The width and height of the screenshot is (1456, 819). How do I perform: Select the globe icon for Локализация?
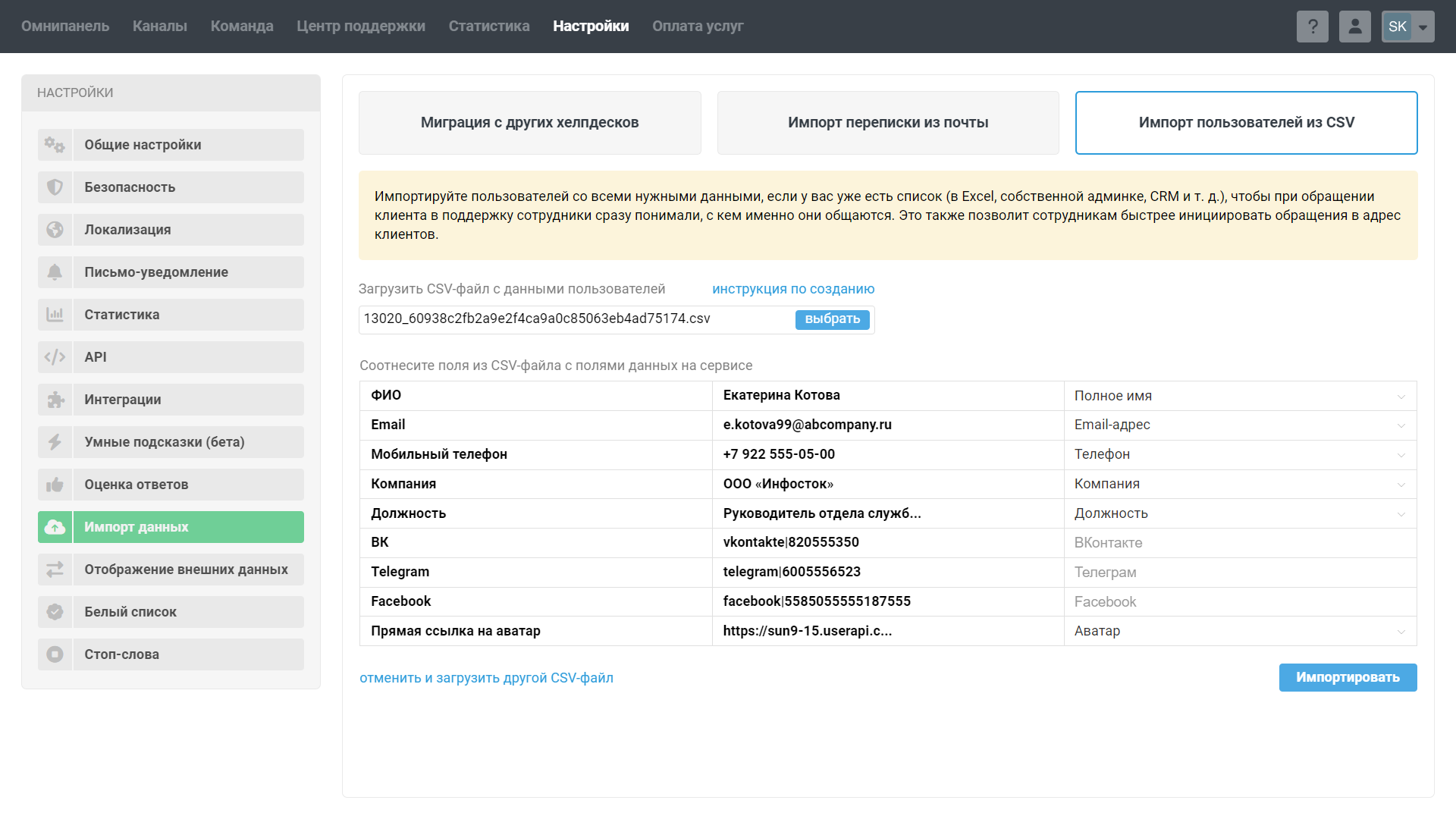click(x=55, y=230)
